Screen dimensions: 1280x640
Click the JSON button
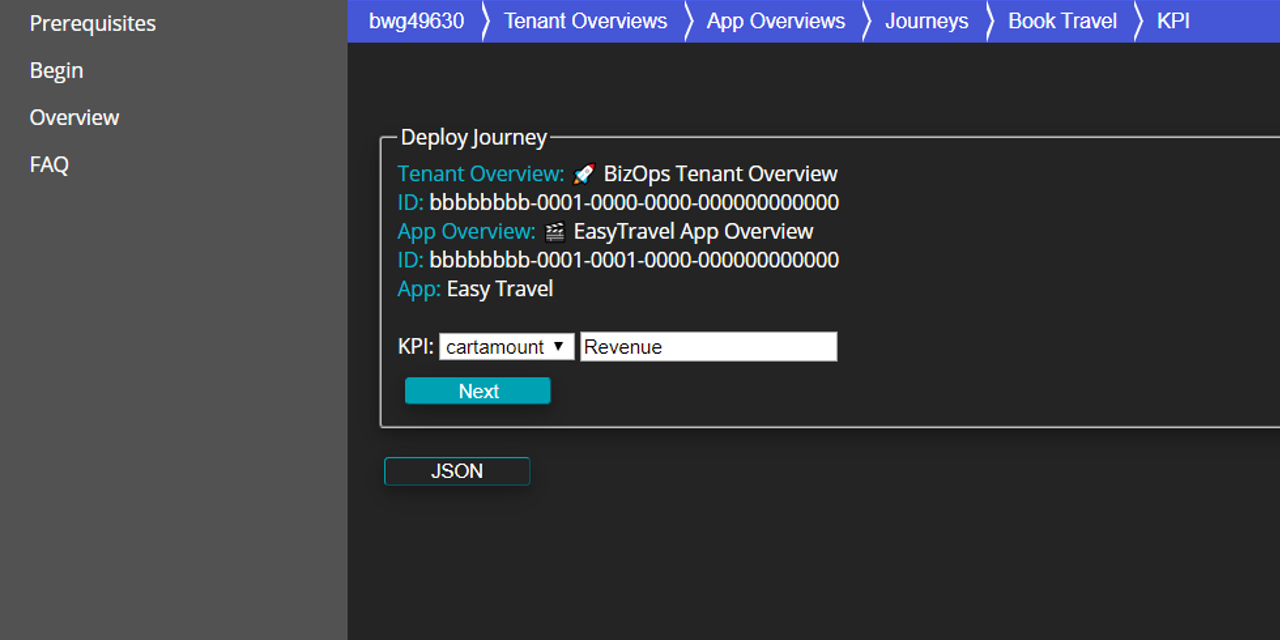coord(457,471)
